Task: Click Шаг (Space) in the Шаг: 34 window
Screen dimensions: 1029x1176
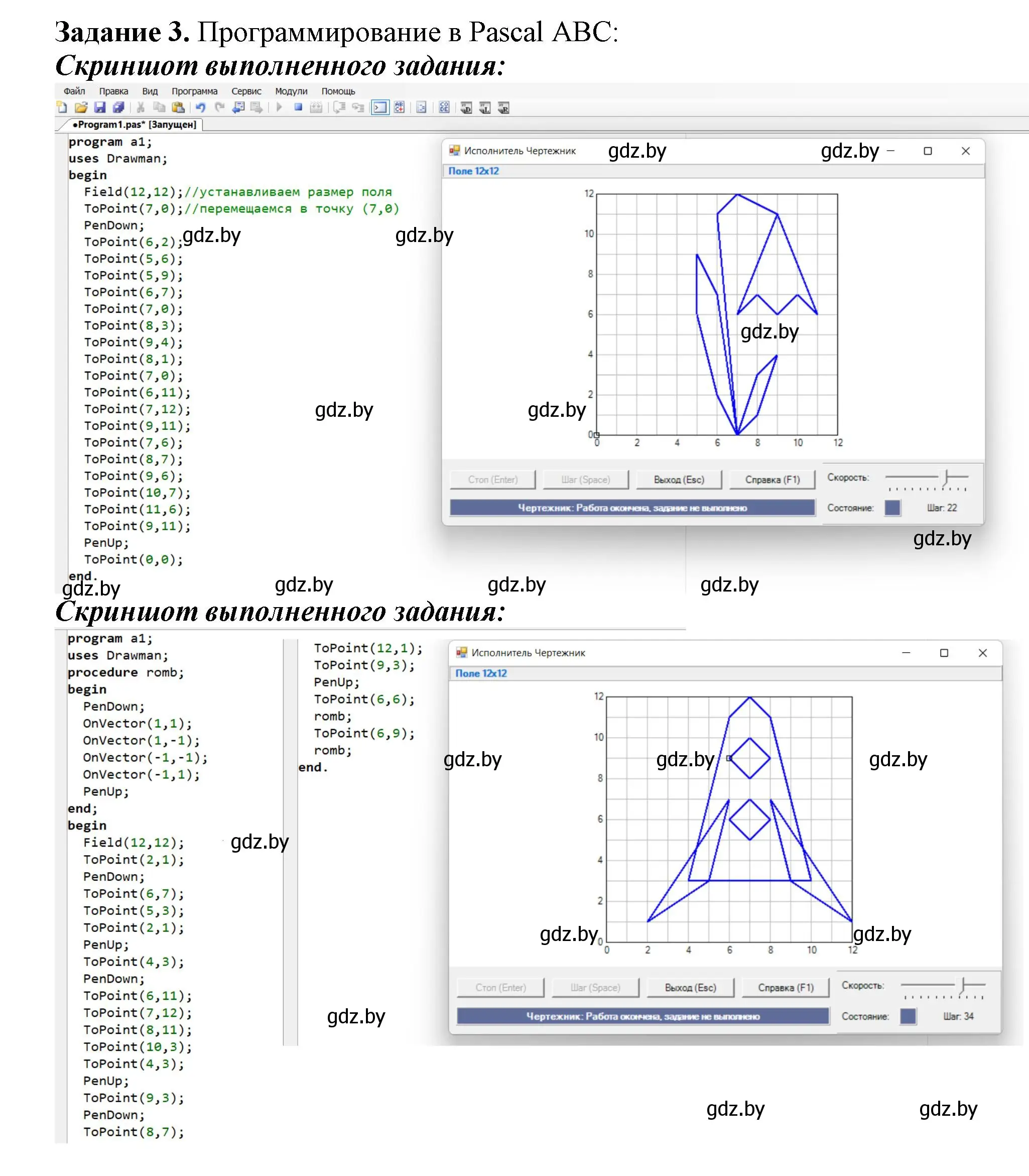Action: pos(595,988)
